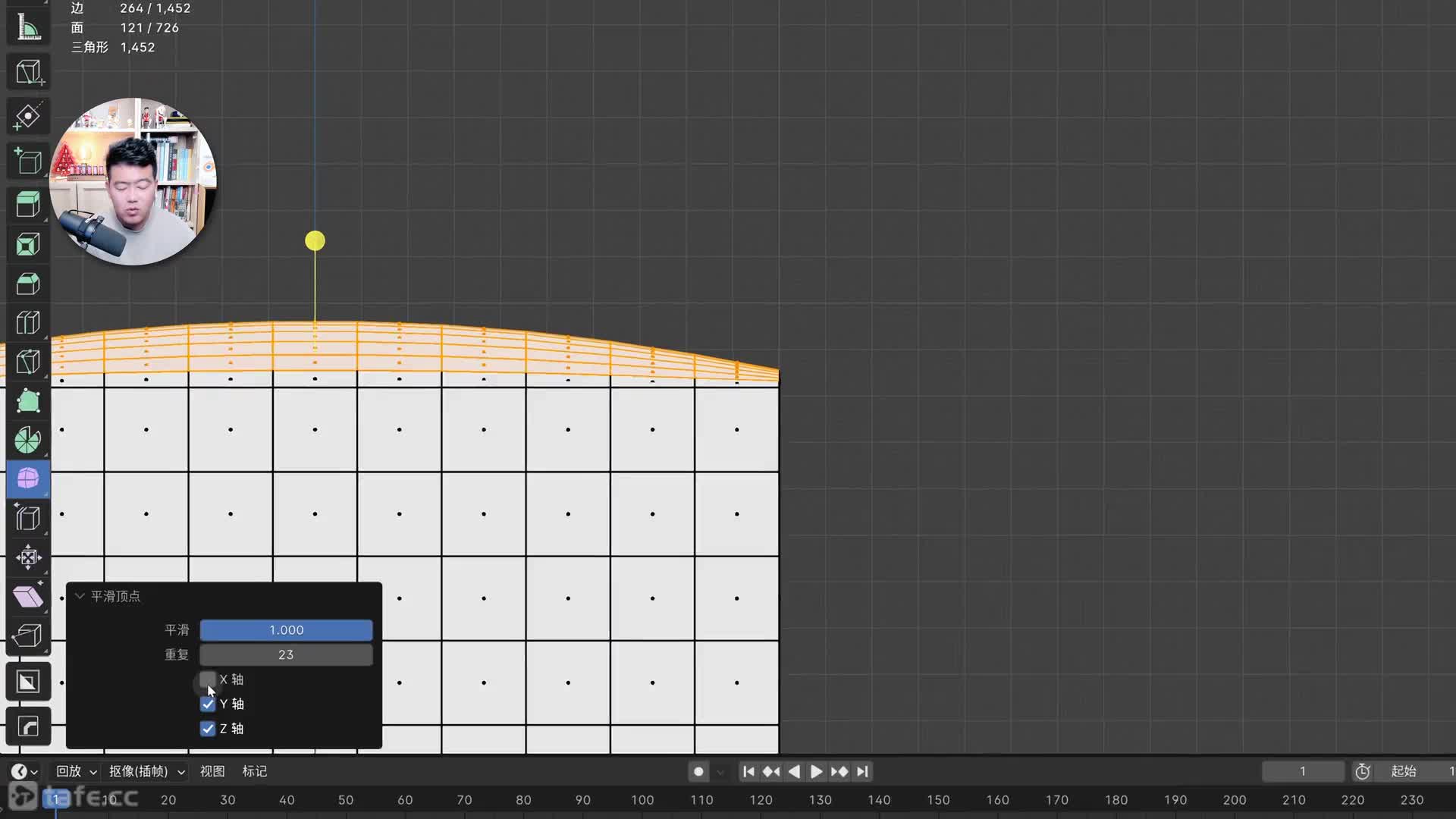Select the Knife tool

click(28, 362)
